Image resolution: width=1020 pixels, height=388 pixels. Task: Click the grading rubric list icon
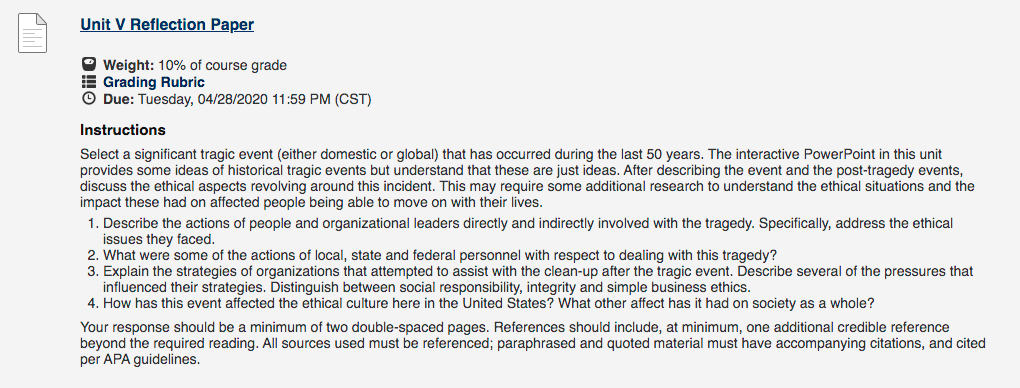click(88, 82)
